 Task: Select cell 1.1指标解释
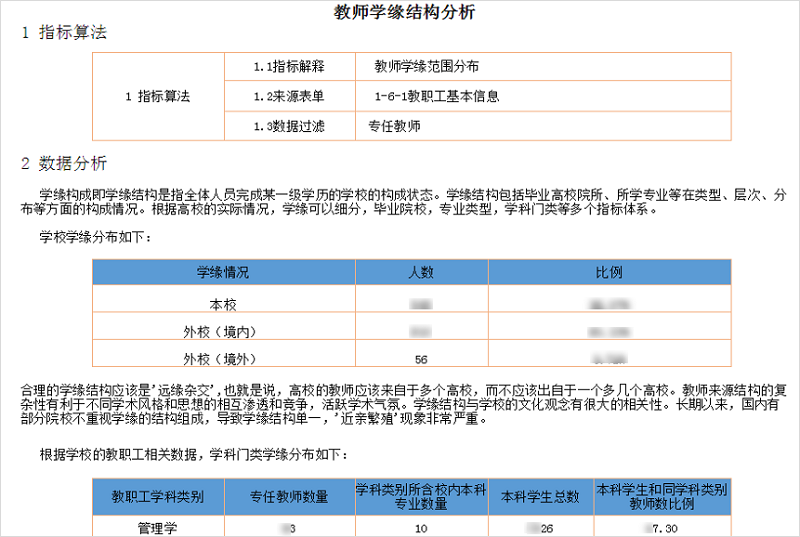[290, 66]
